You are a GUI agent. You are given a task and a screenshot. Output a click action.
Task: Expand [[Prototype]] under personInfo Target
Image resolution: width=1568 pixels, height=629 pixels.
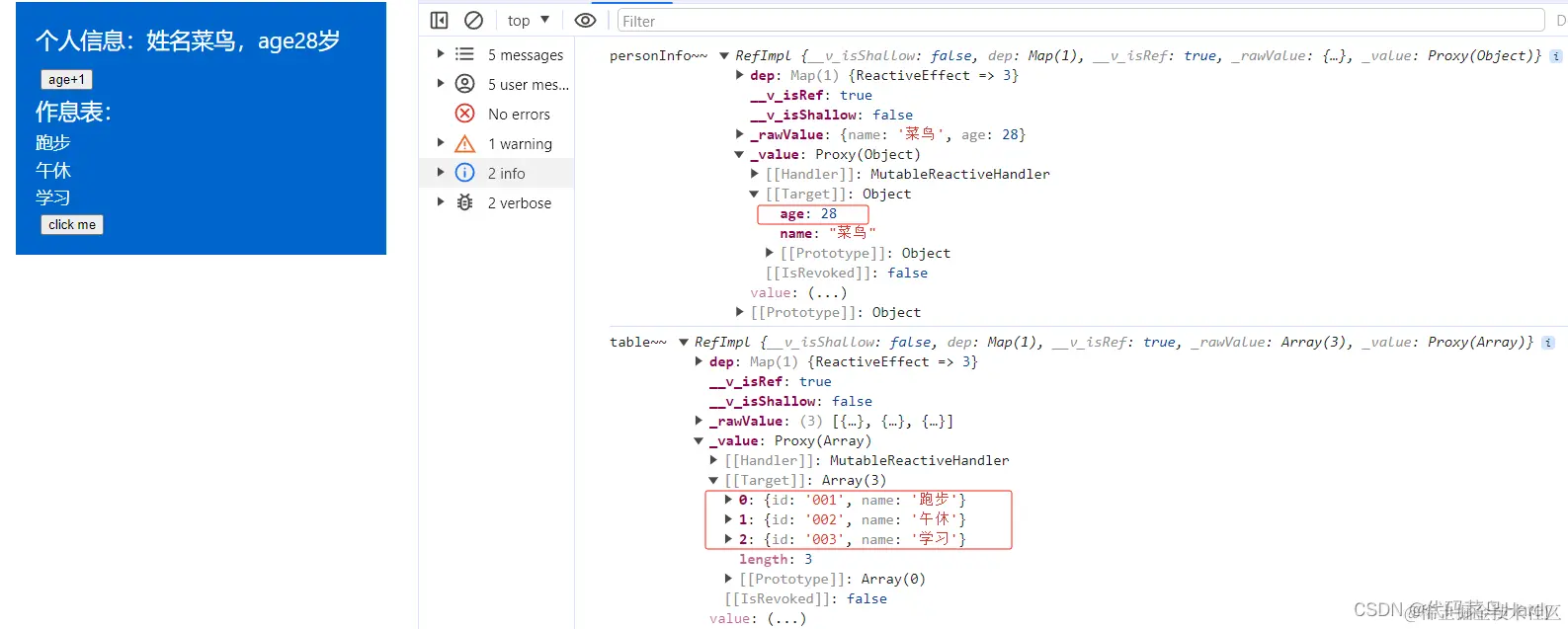click(770, 253)
